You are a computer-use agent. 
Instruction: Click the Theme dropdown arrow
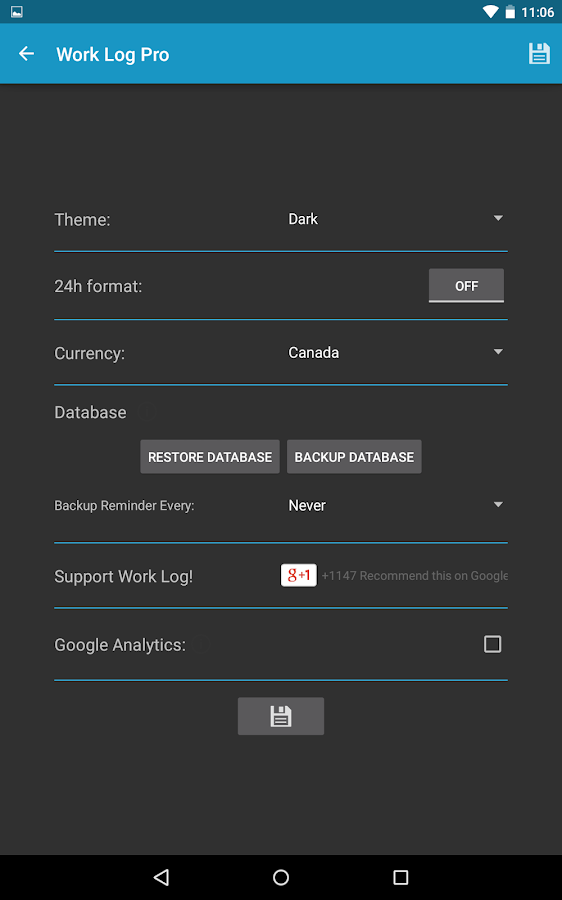pos(498,218)
